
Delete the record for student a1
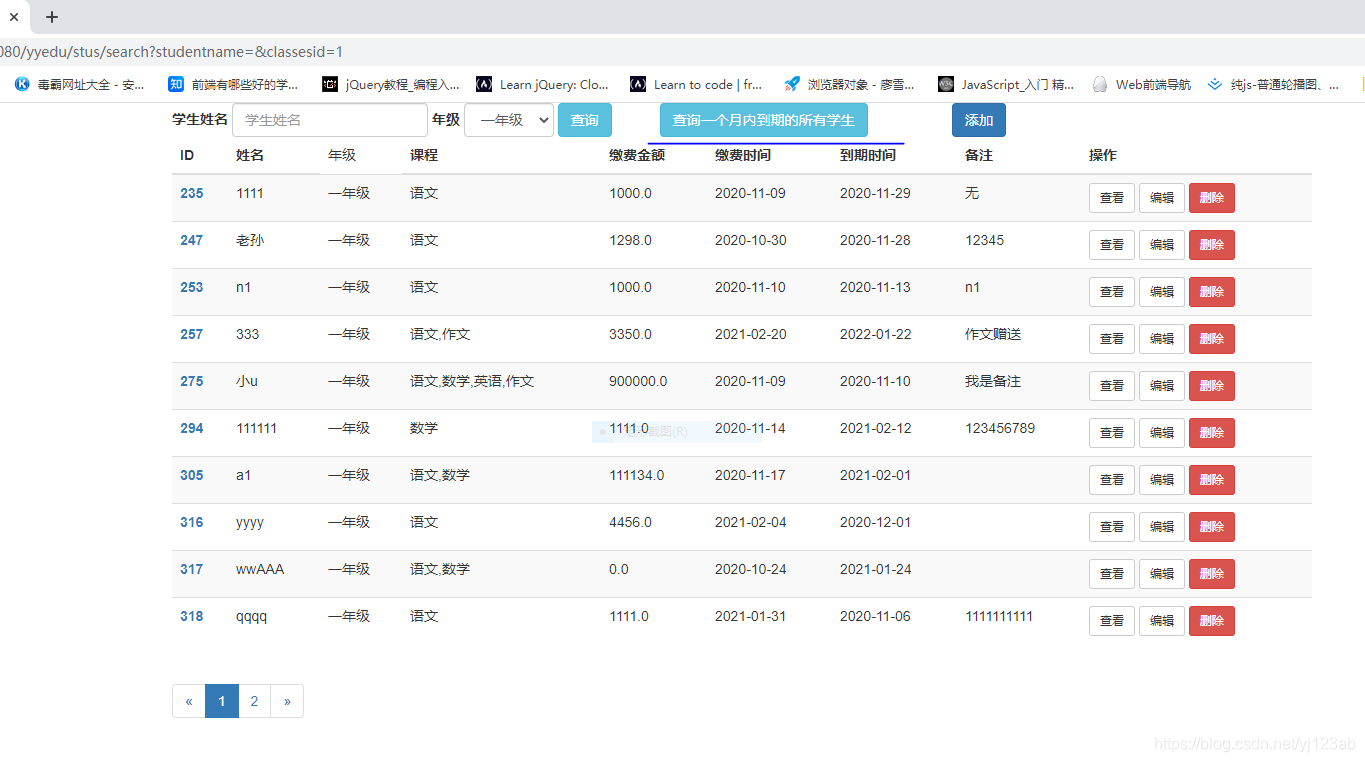(1212, 480)
